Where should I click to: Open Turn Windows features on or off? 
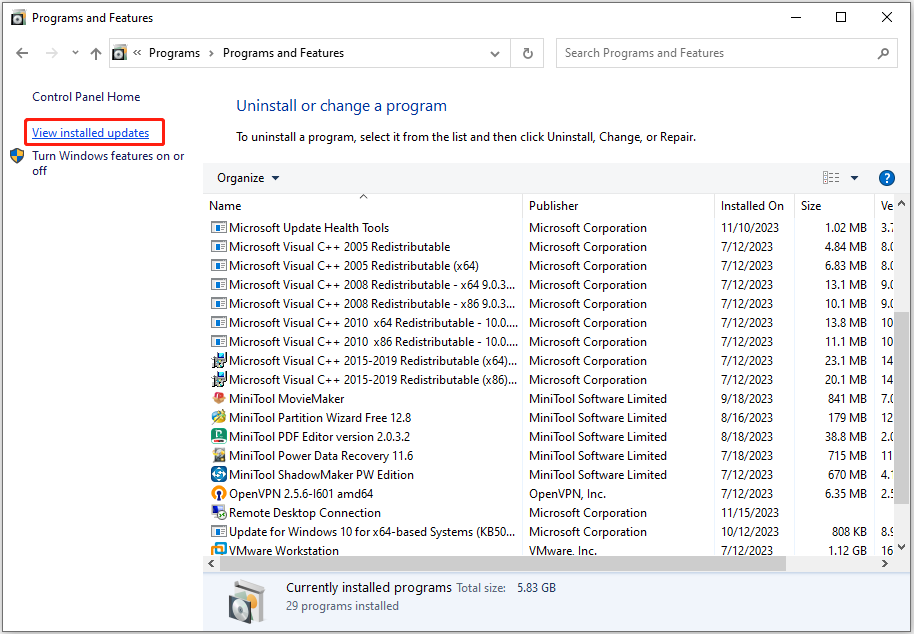pos(108,163)
